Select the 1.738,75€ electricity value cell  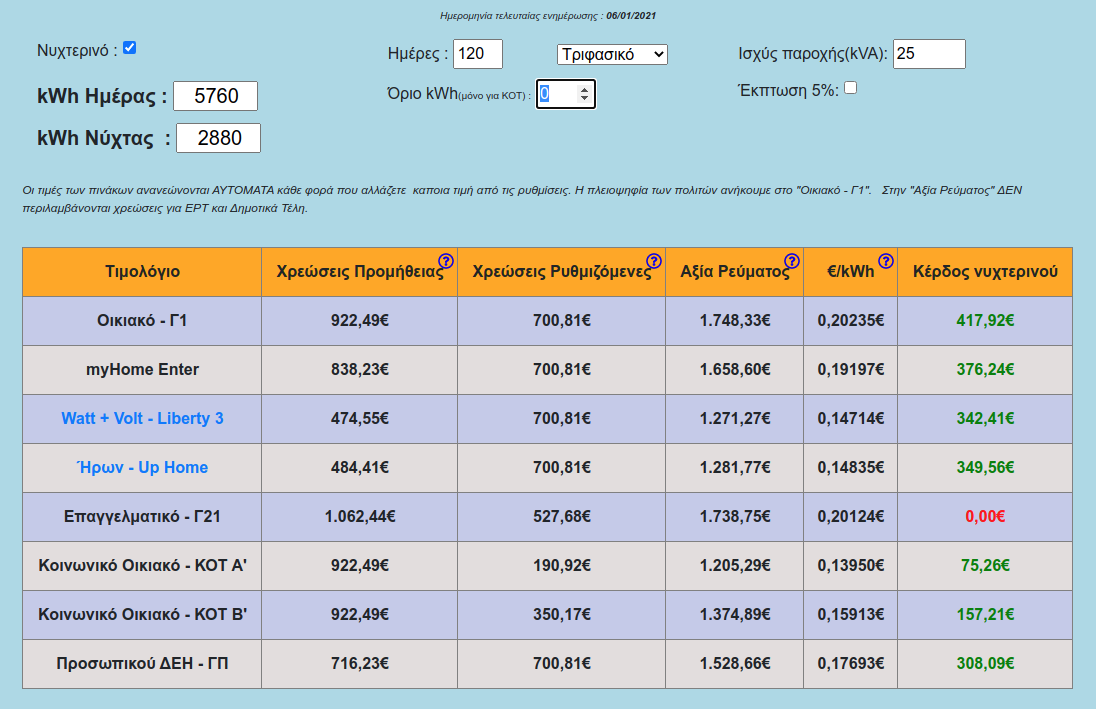click(735, 516)
